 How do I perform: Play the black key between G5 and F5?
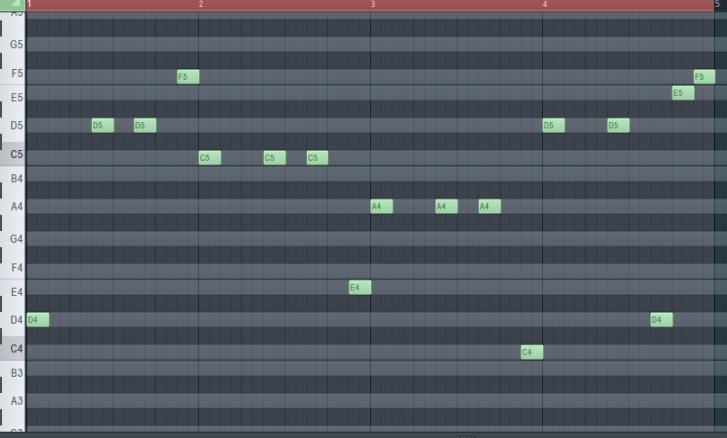pyautogui.click(x=1, y=60)
